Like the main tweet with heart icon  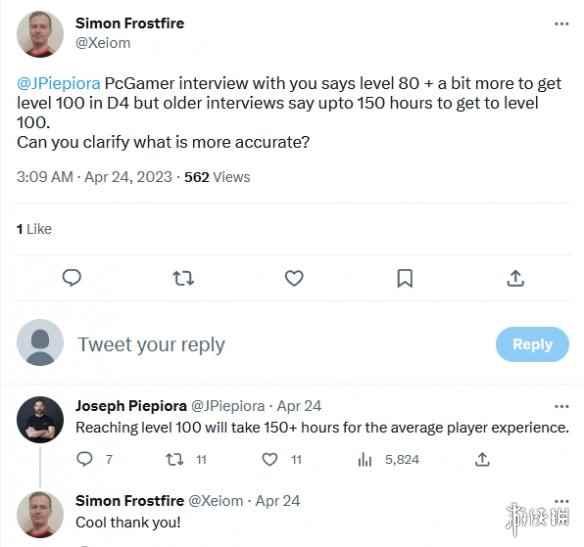(x=294, y=278)
